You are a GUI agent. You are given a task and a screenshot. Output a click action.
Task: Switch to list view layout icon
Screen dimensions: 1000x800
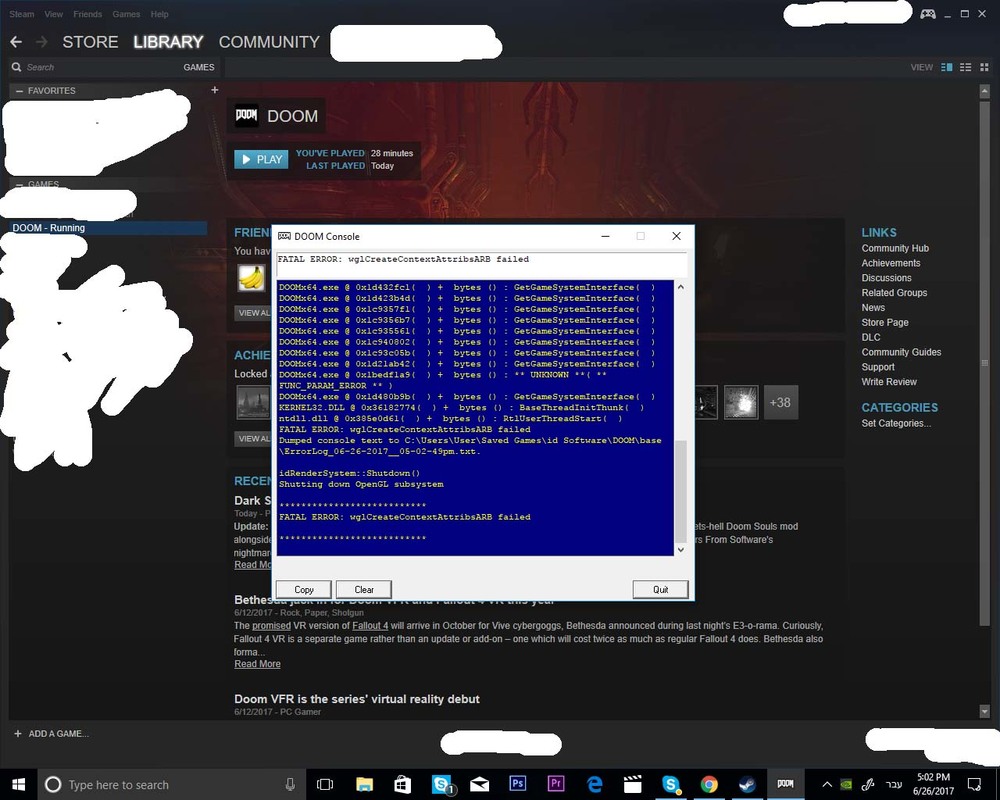click(965, 67)
